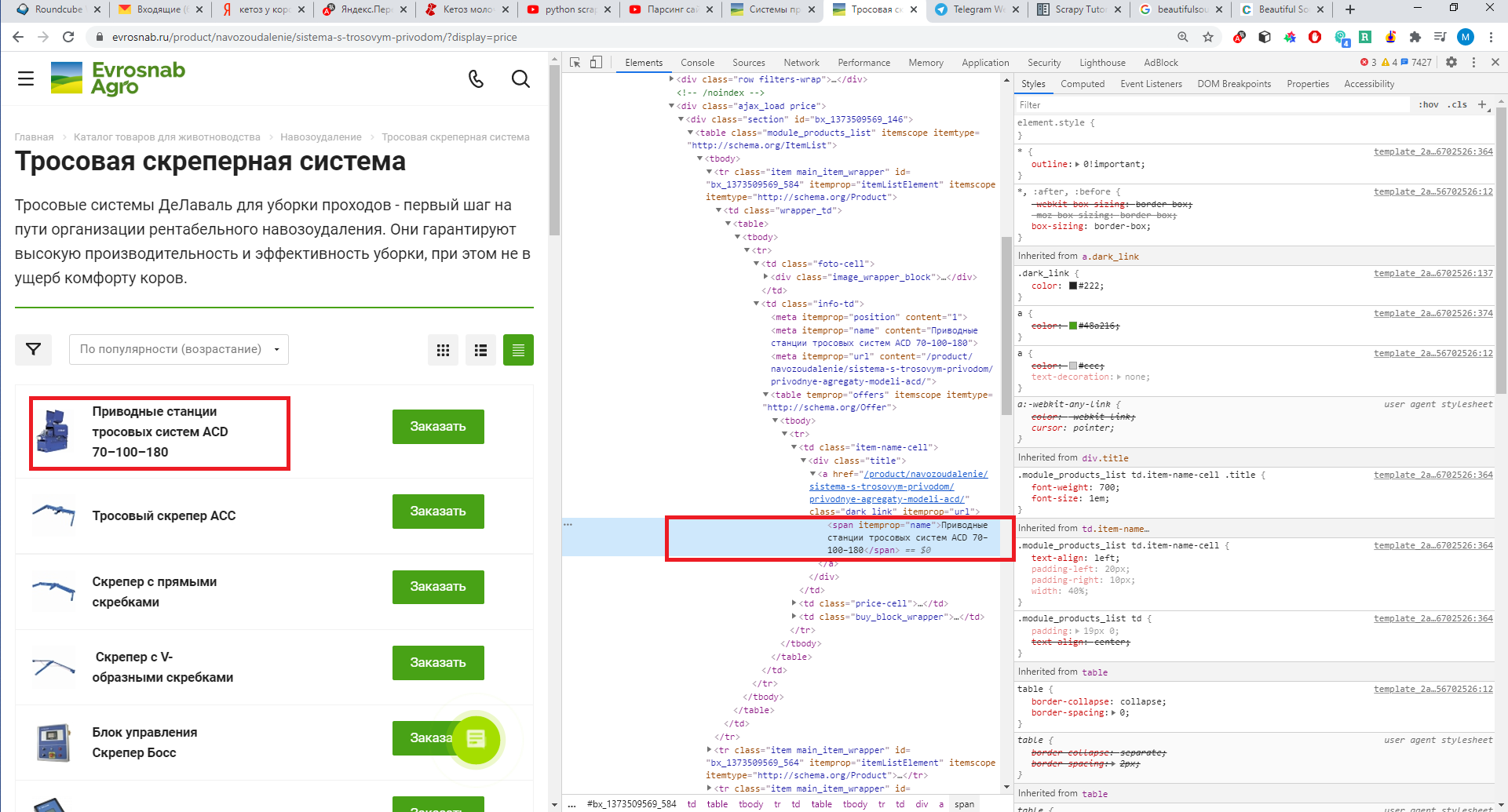Image resolution: width=1508 pixels, height=812 pixels.
Task: Toggle DevTools device toolbar icon
Action: [x=596, y=63]
